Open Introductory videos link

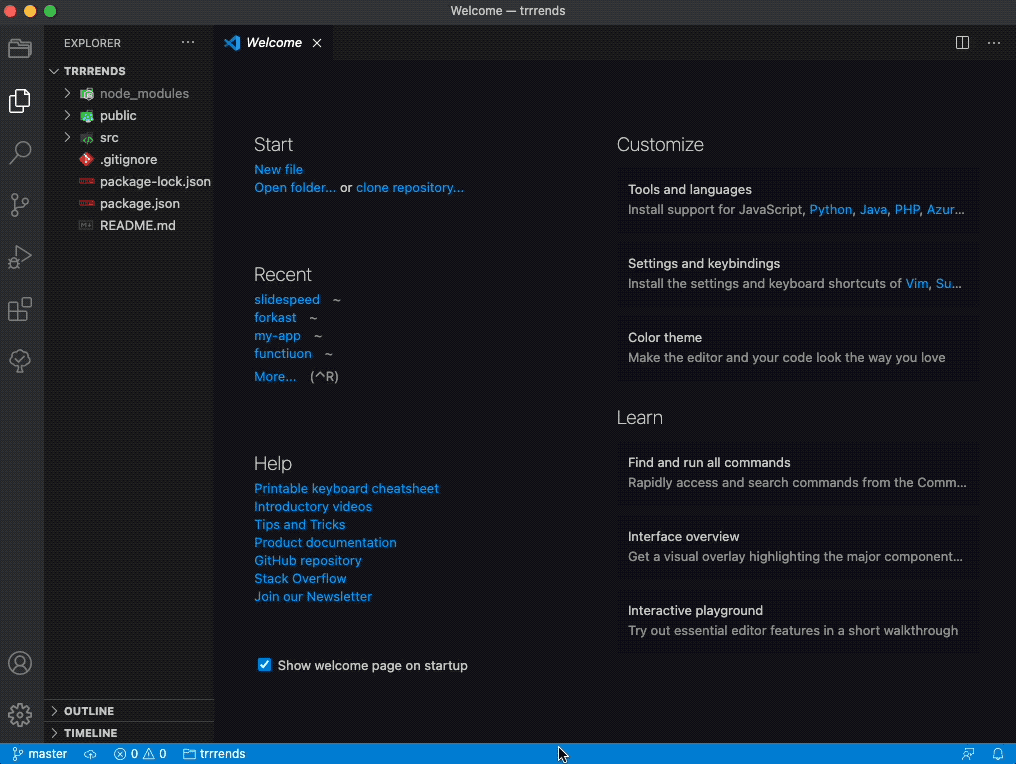313,507
